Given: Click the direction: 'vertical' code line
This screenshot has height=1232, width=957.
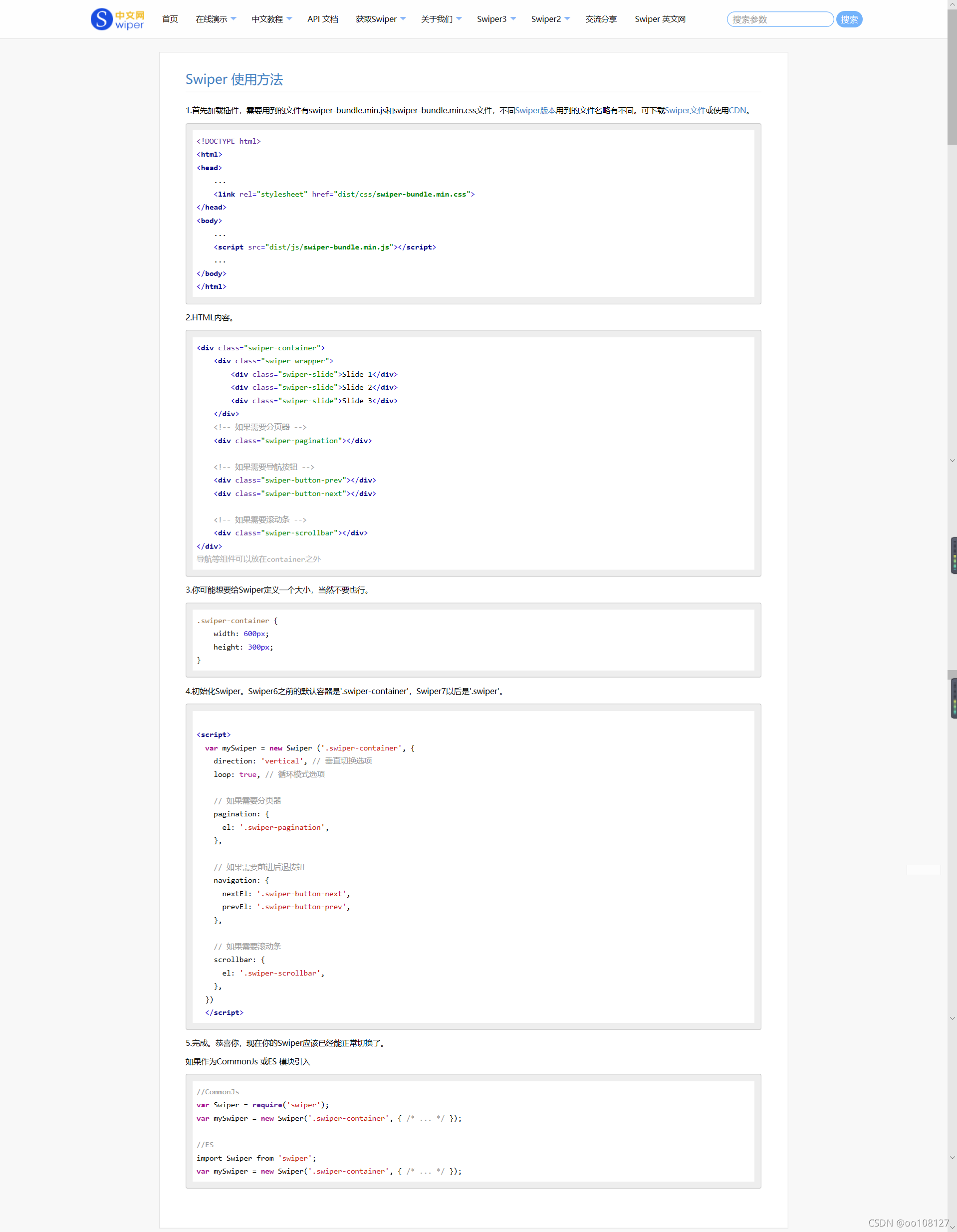Looking at the screenshot, I should [x=293, y=761].
